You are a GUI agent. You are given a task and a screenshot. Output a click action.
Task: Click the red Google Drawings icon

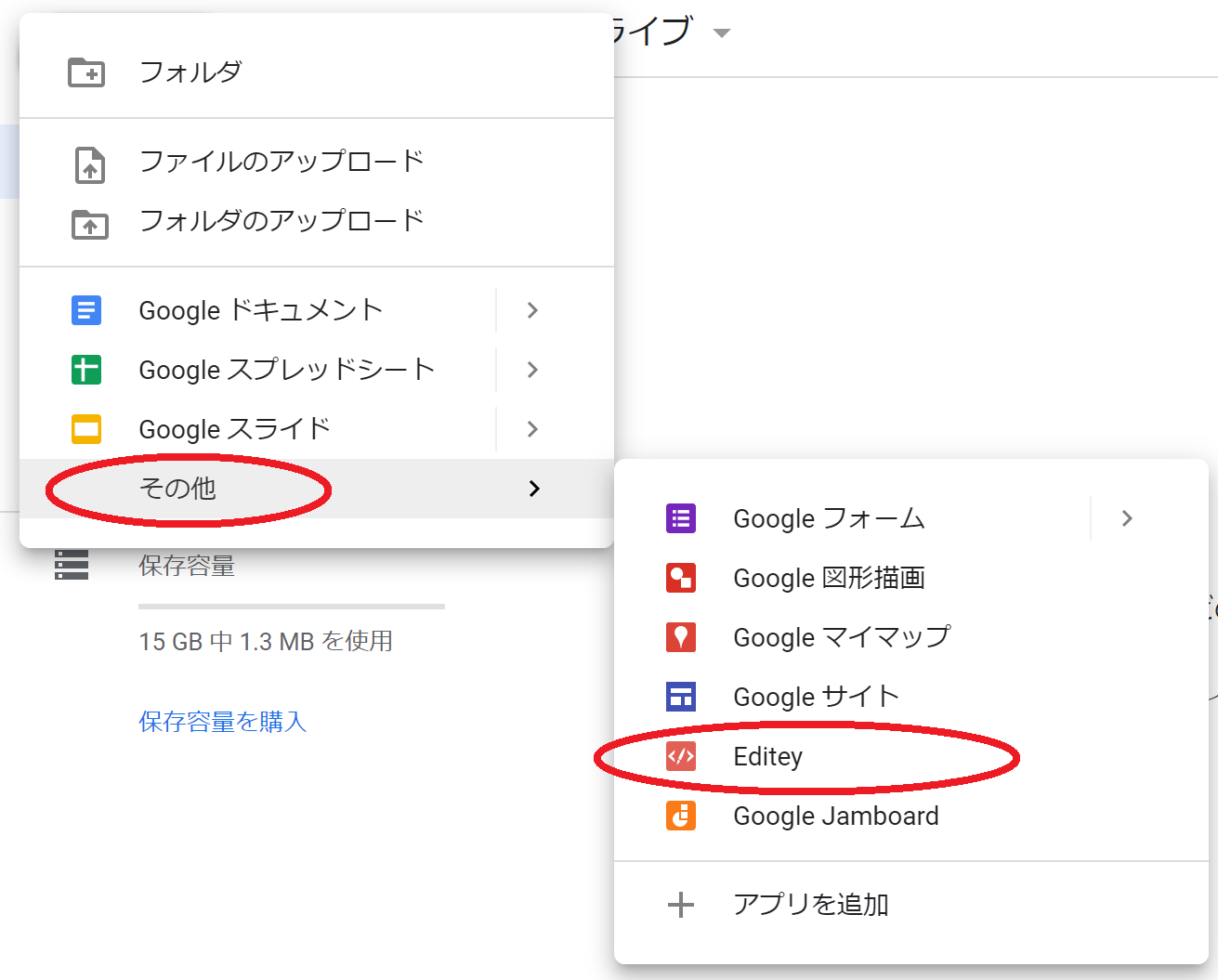[x=681, y=578]
